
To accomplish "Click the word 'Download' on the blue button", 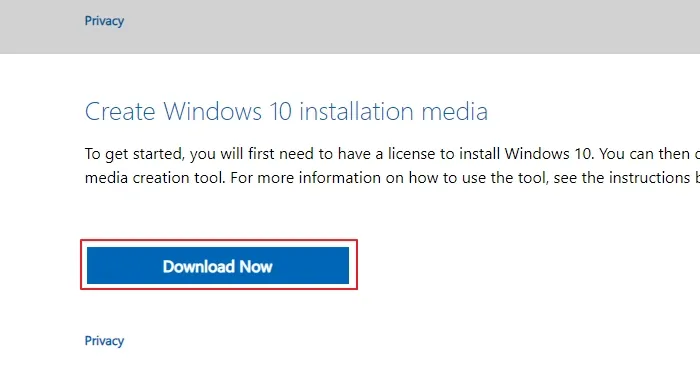I will tap(198, 266).
